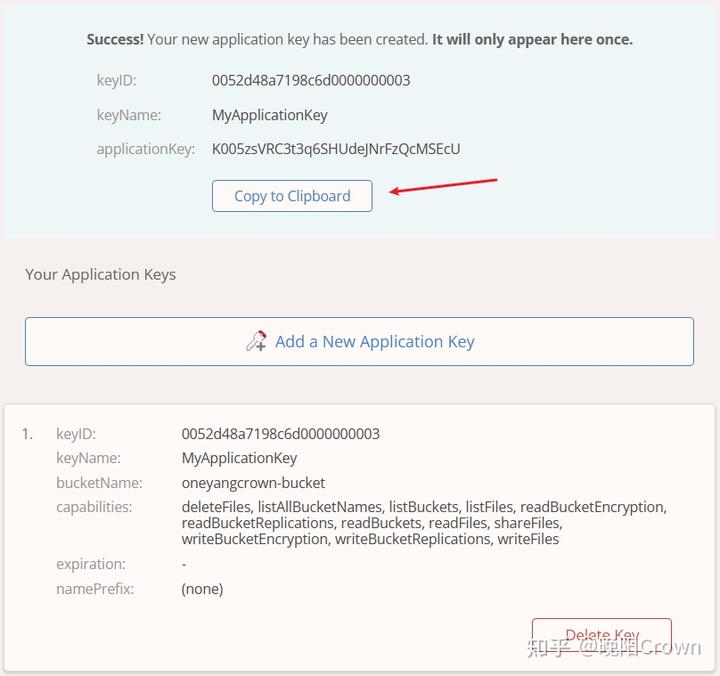This screenshot has height=676, width=720.
Task: Click the applicationKey label in success panel
Action: [x=145, y=149]
